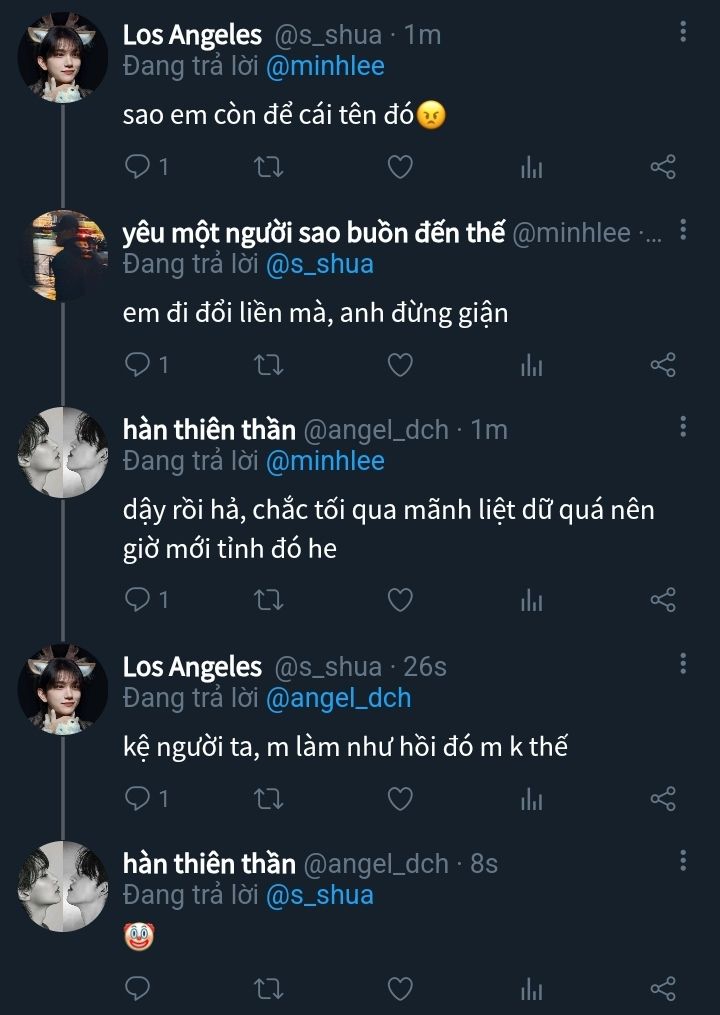Like the 'dậy rồi hả' tweet
The width and height of the screenshot is (720, 1015).
[400, 599]
